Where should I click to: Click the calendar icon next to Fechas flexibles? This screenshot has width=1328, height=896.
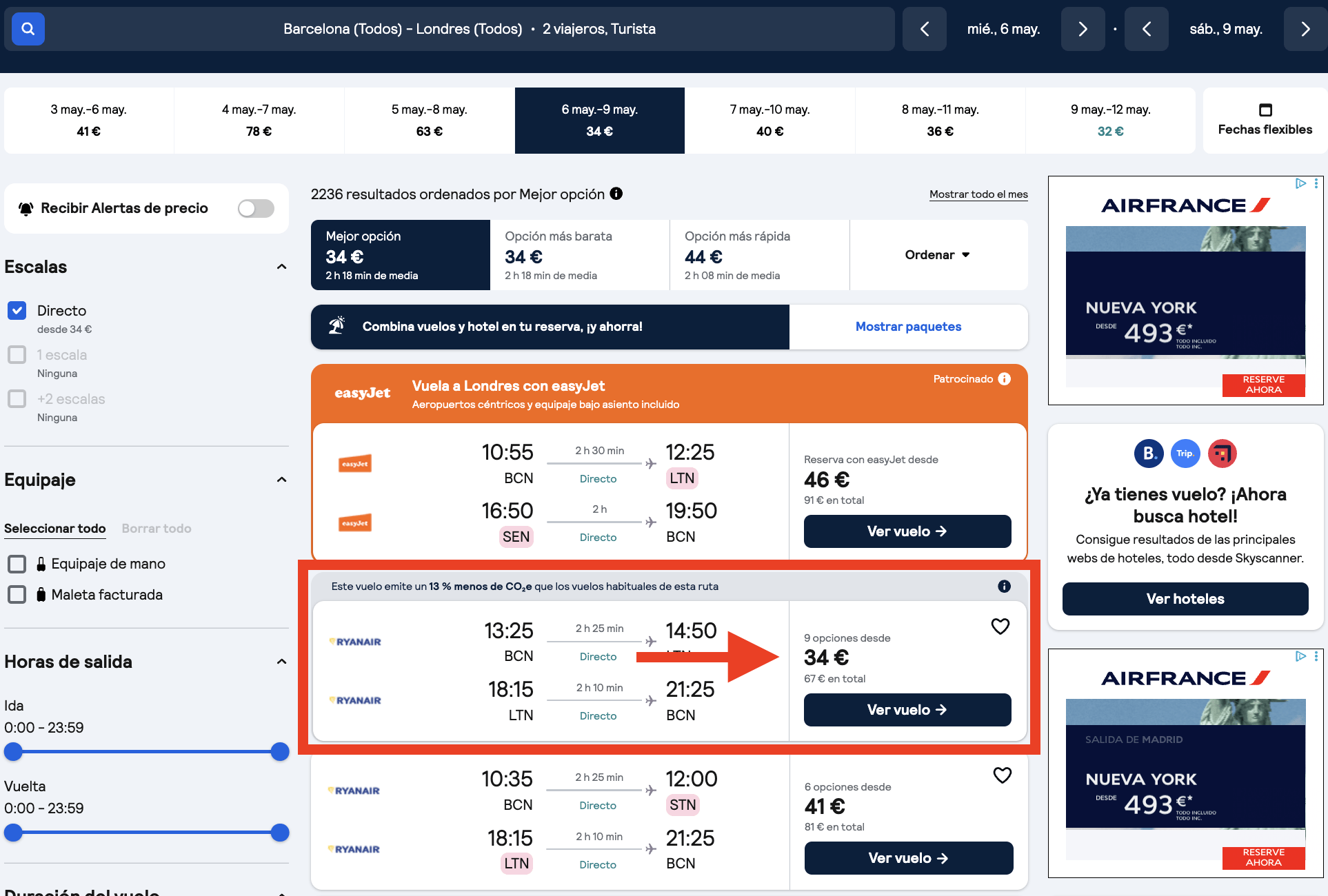(x=1265, y=110)
